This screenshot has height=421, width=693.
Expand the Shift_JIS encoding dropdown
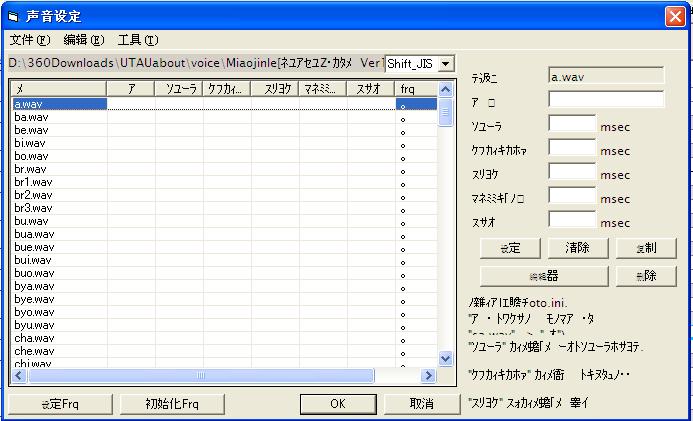(446, 64)
